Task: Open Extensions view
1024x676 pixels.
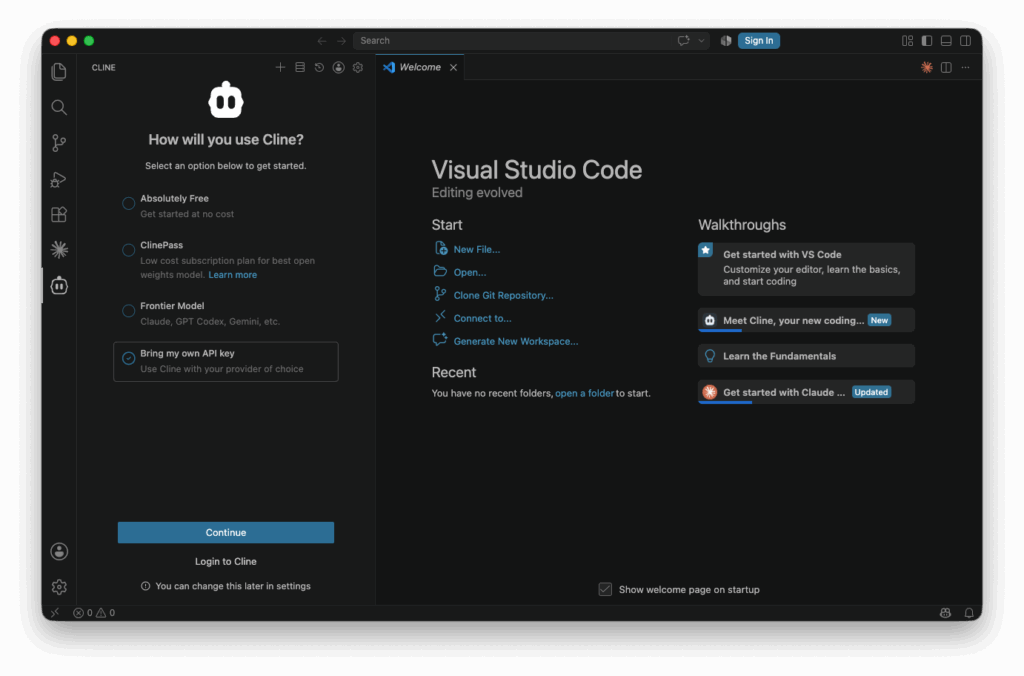Action: click(x=59, y=214)
